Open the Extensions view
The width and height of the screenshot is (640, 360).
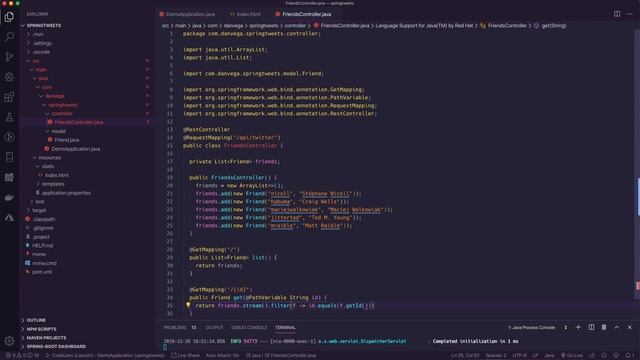click(x=9, y=97)
